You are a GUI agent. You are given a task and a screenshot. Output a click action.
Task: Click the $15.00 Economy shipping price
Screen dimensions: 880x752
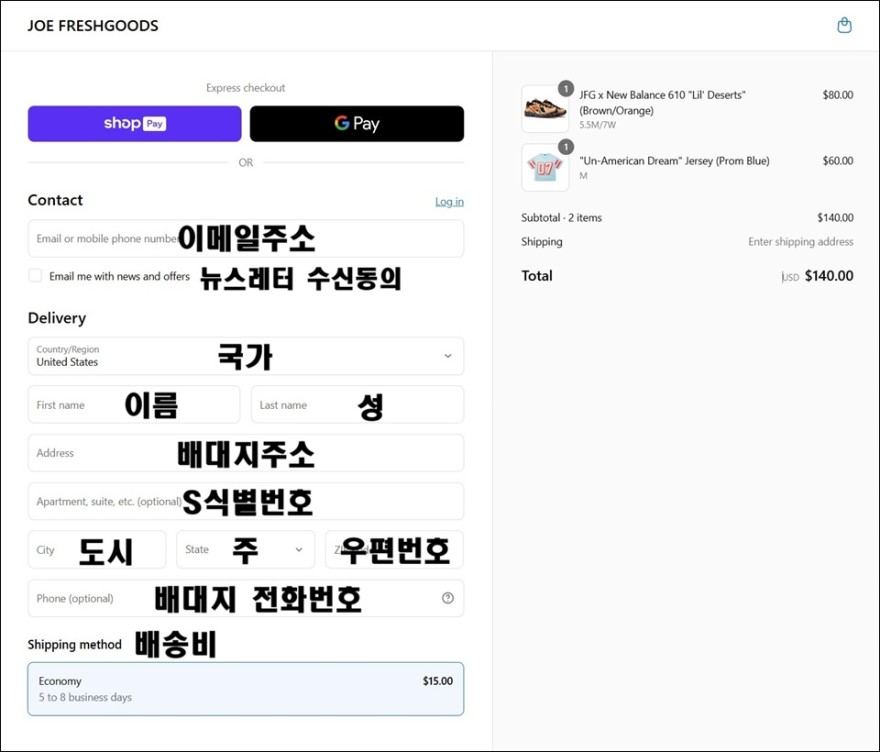tap(438, 681)
